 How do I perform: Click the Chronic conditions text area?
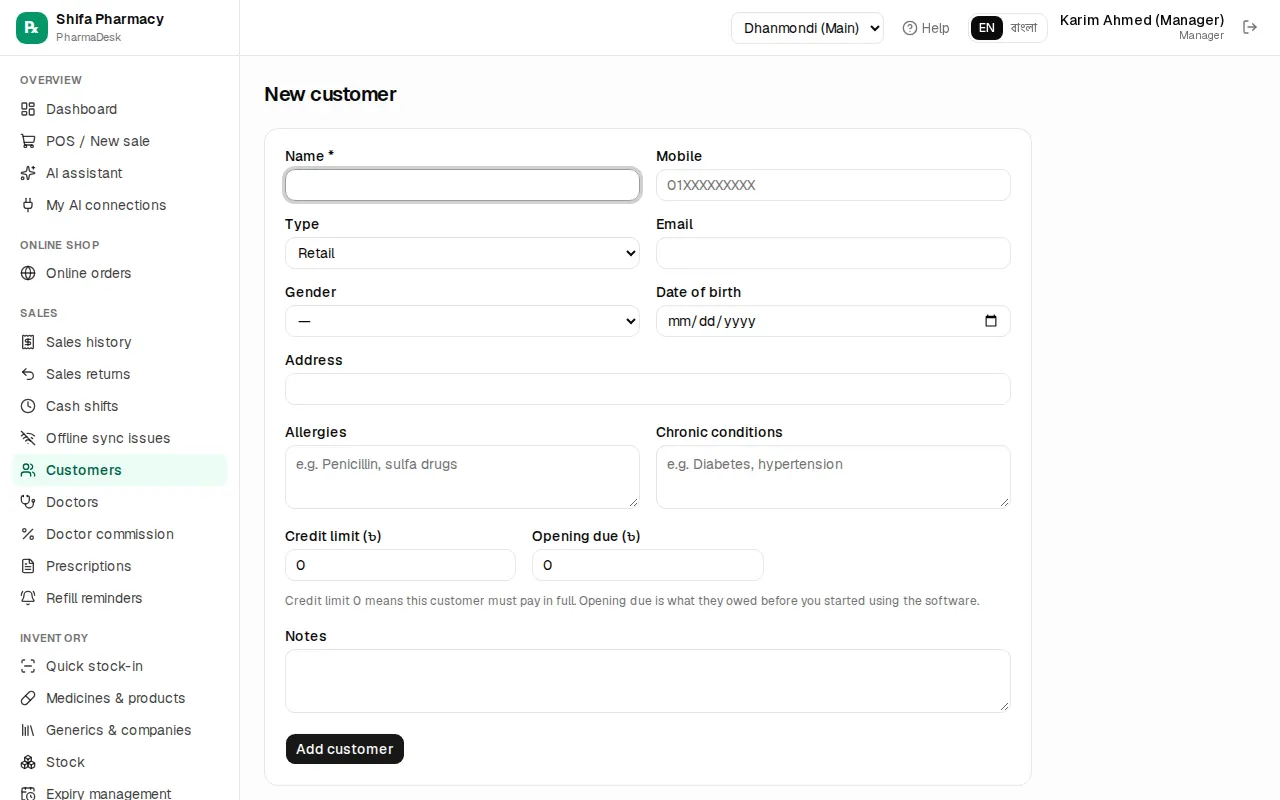pos(833,477)
